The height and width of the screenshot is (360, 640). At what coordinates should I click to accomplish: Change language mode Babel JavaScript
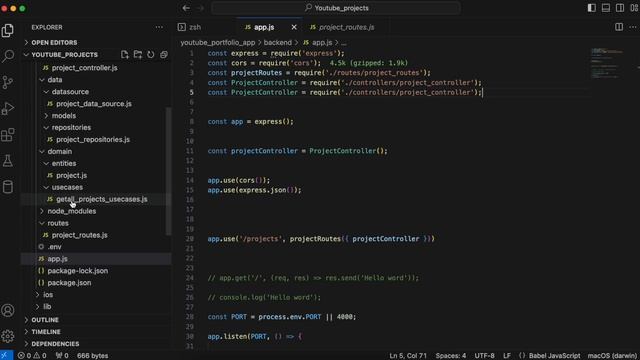pos(554,356)
